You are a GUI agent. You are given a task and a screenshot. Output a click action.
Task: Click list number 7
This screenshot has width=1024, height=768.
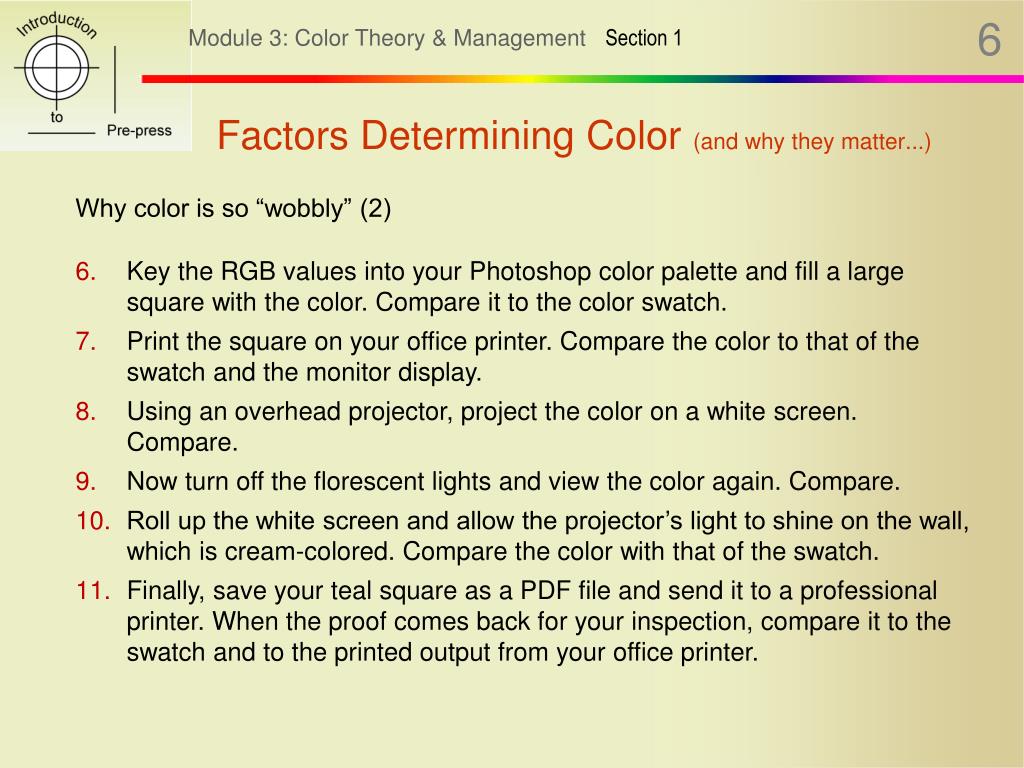[x=86, y=342]
